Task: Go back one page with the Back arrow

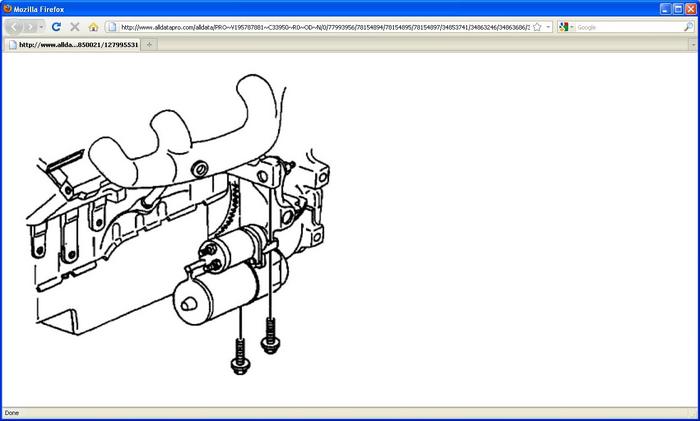Action: [14, 27]
